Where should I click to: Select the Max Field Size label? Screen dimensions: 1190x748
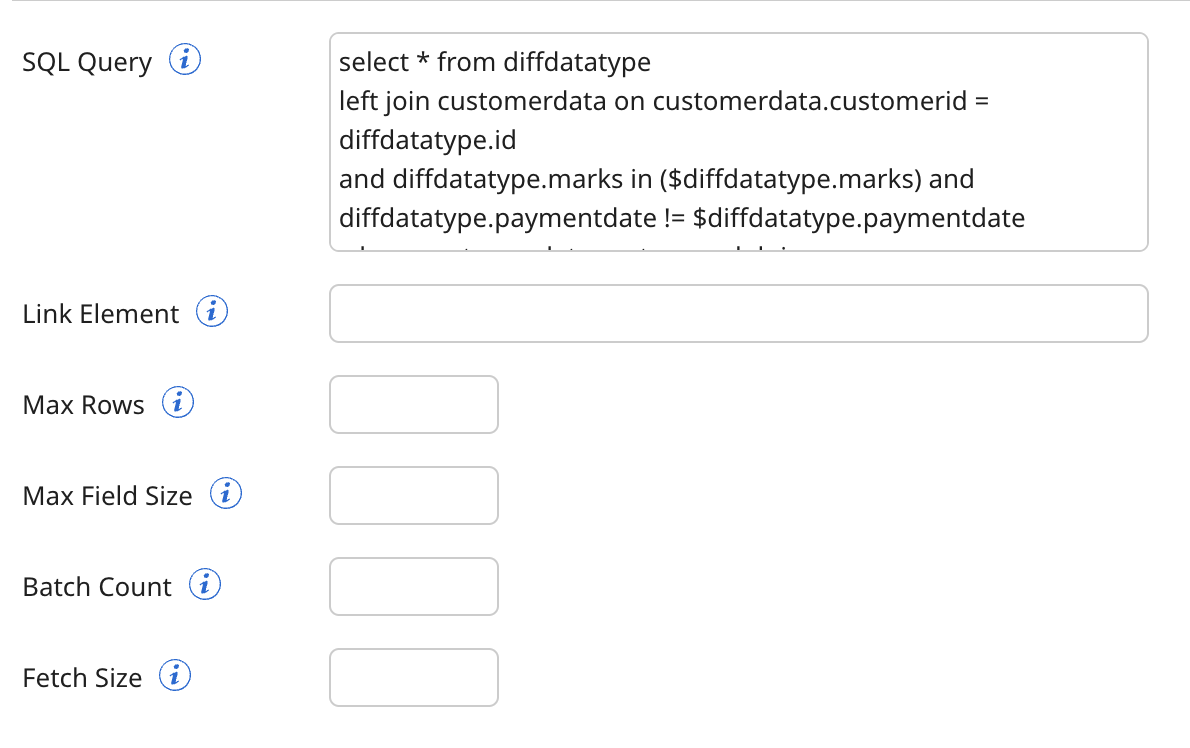(x=108, y=495)
